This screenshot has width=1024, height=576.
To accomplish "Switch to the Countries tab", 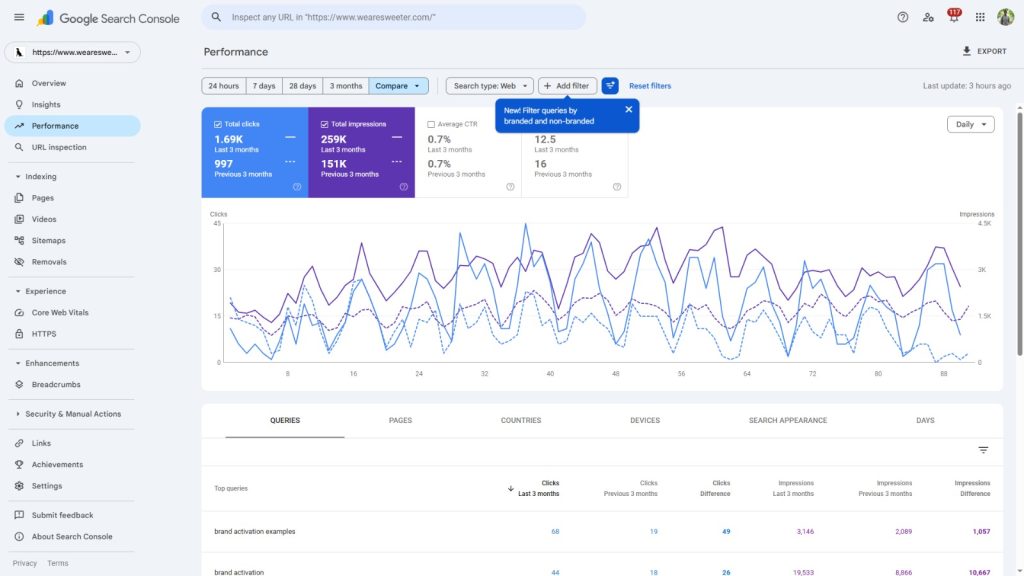I will click(521, 421).
